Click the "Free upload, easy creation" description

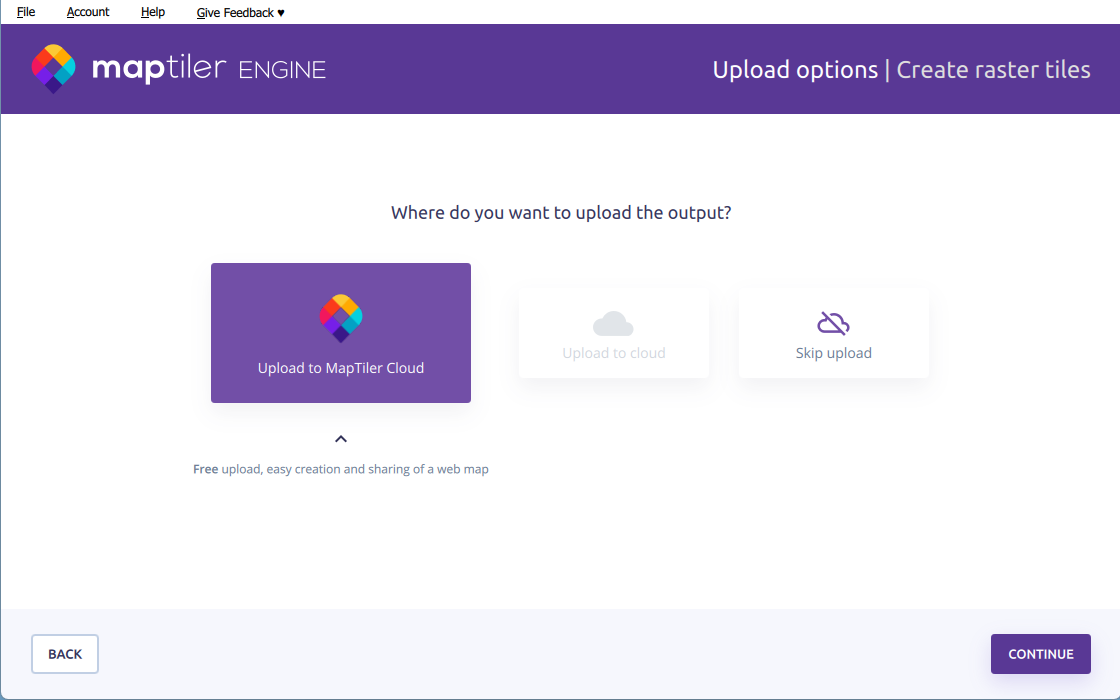coord(341,469)
